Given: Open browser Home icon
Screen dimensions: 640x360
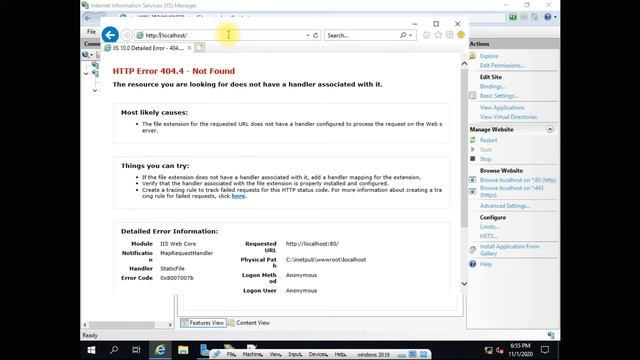Looking at the screenshot, I should (x=427, y=35).
